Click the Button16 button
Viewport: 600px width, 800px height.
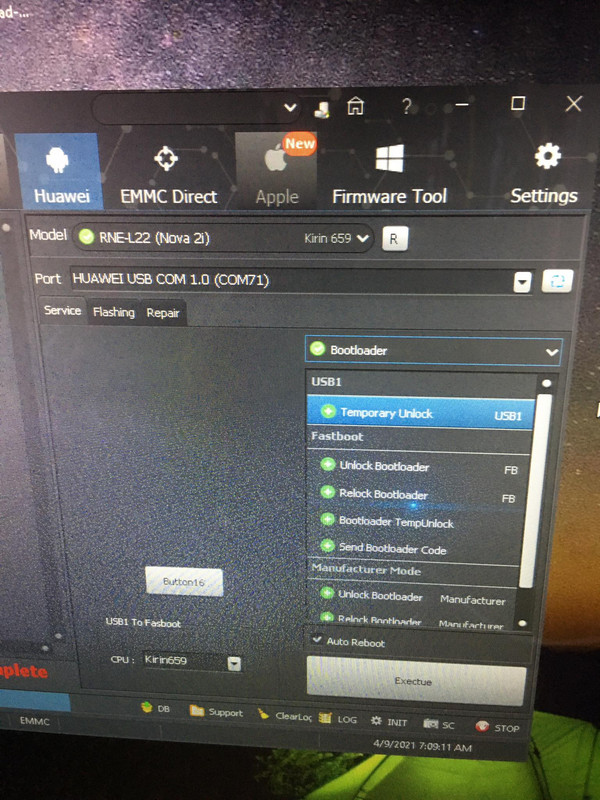pos(184,582)
